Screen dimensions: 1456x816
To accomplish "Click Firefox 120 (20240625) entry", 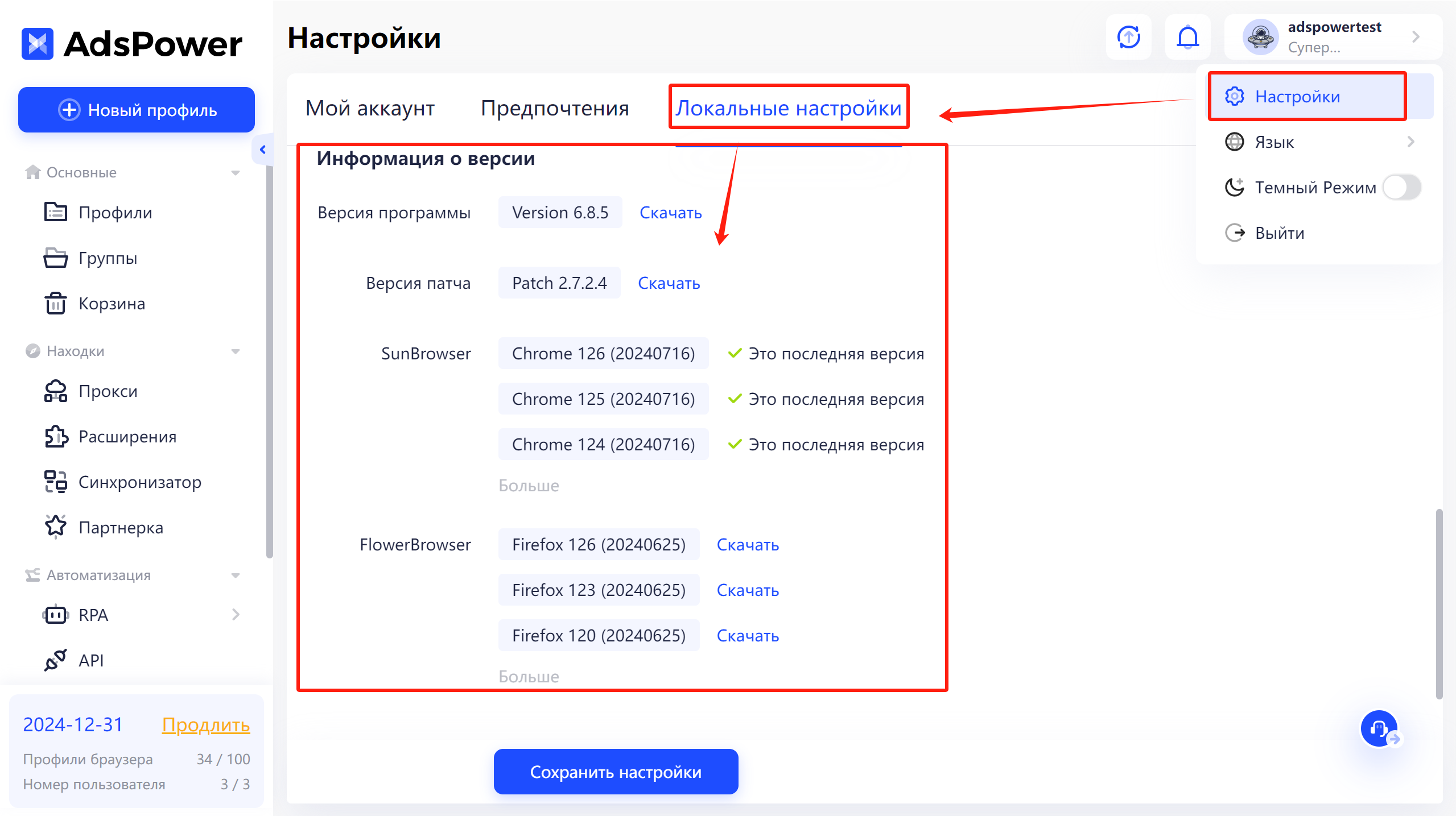I will point(599,636).
